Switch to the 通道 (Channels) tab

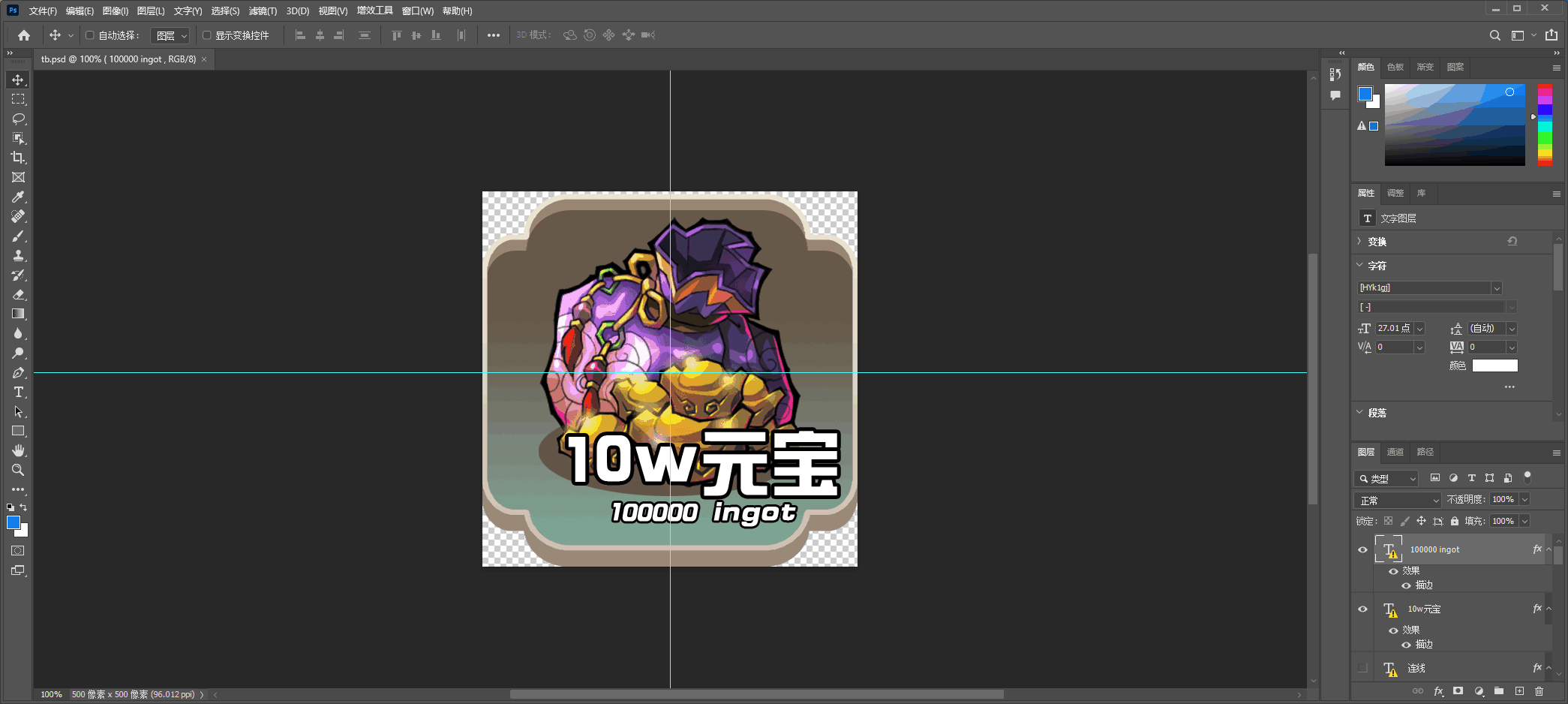(x=1395, y=452)
